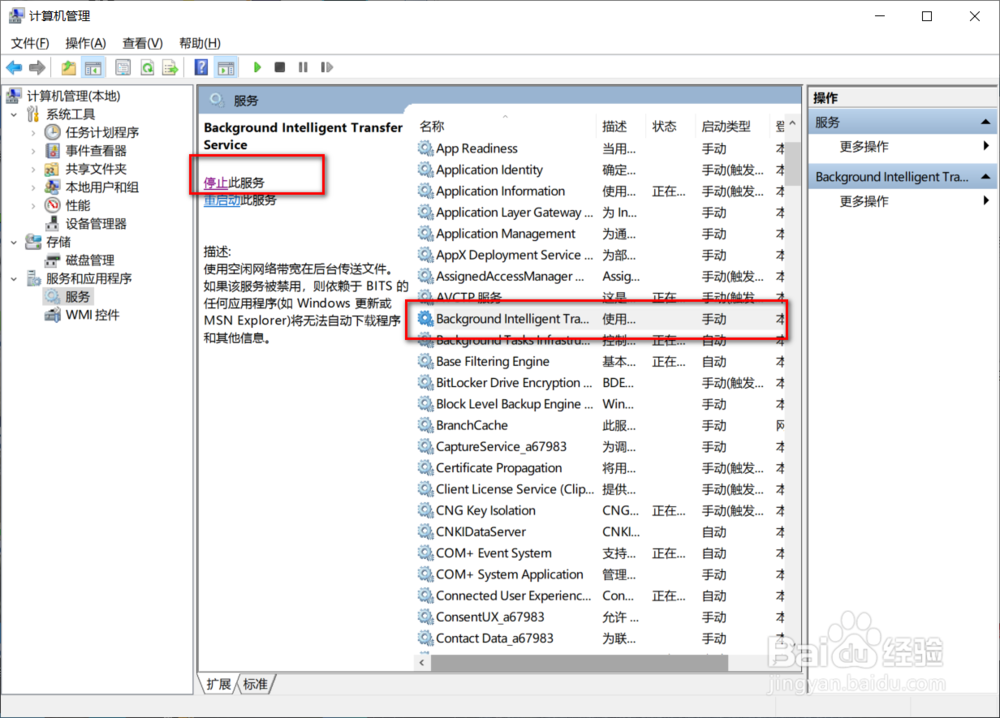Click the Refresh toolbar icon

pos(147,67)
